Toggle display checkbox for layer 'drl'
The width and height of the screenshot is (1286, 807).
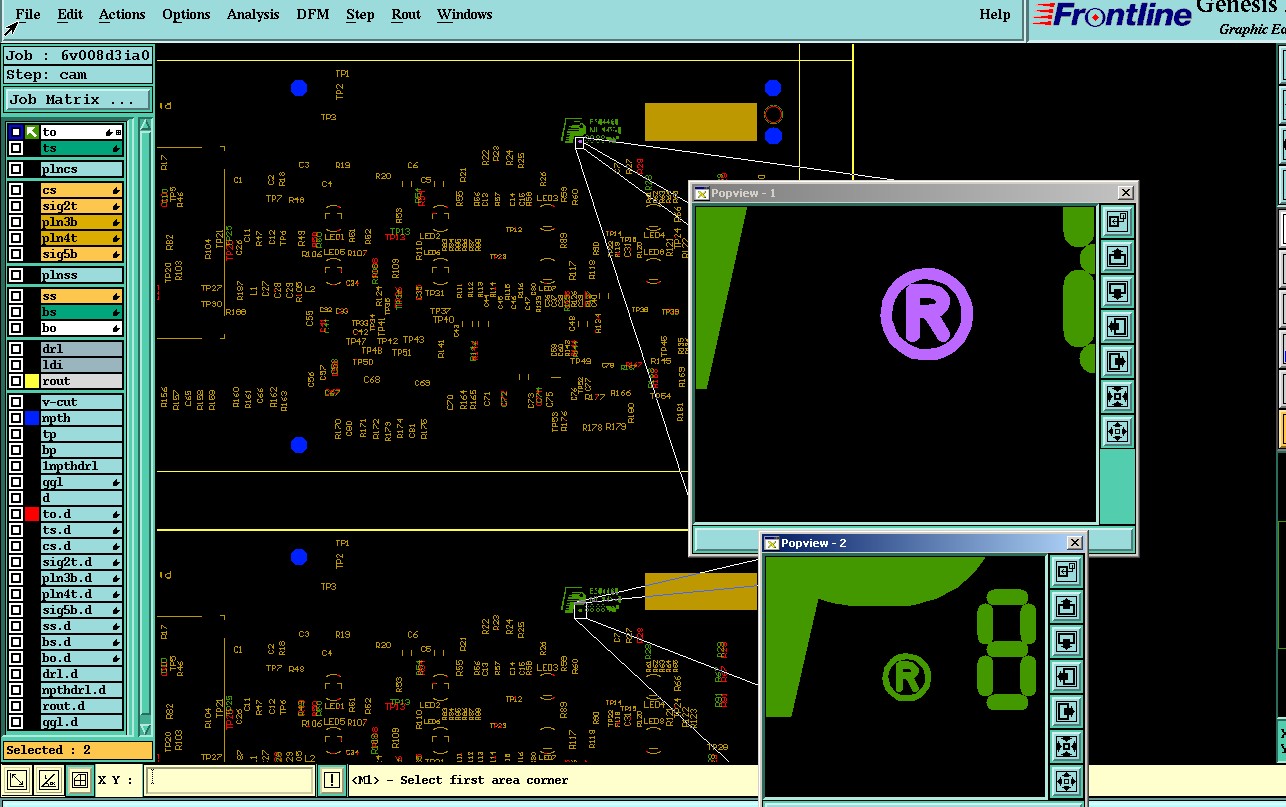[x=15, y=349]
